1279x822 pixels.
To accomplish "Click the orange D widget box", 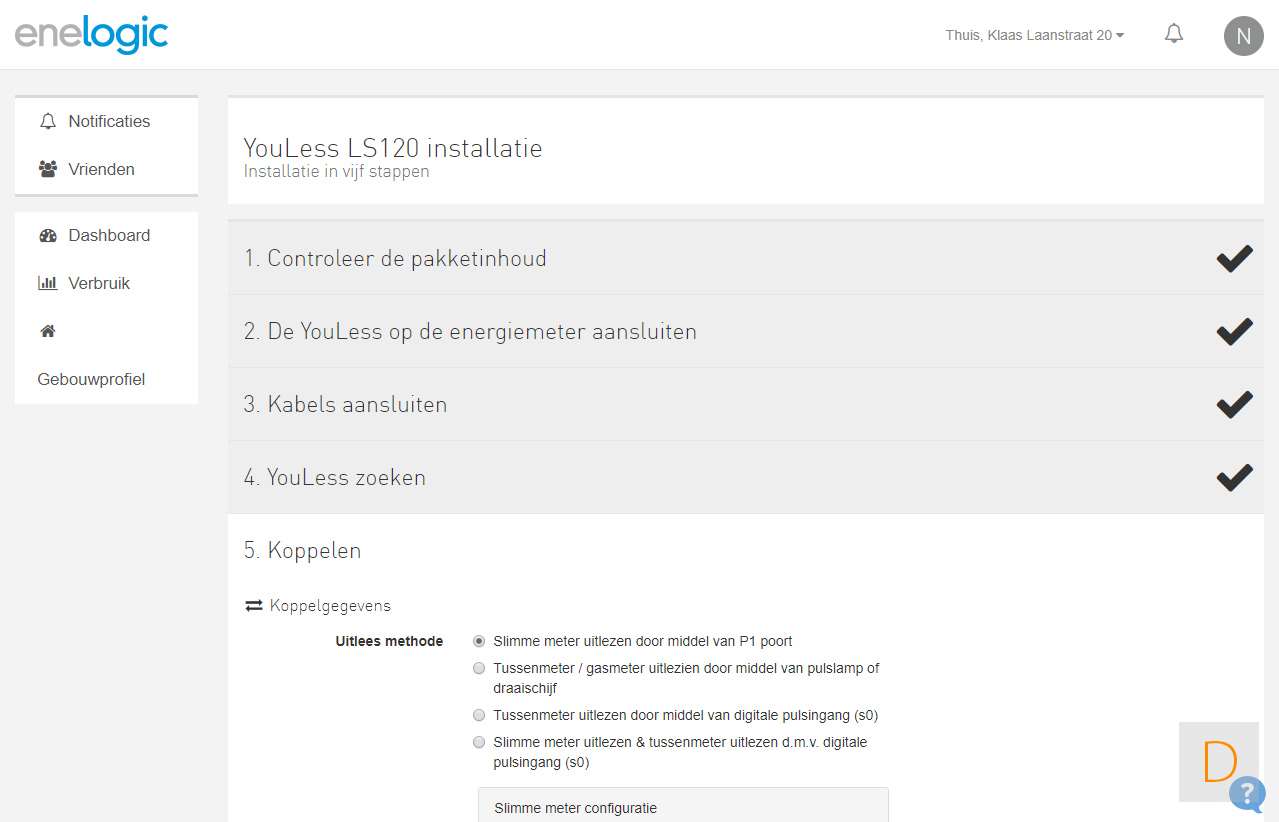I will (x=1218, y=761).
